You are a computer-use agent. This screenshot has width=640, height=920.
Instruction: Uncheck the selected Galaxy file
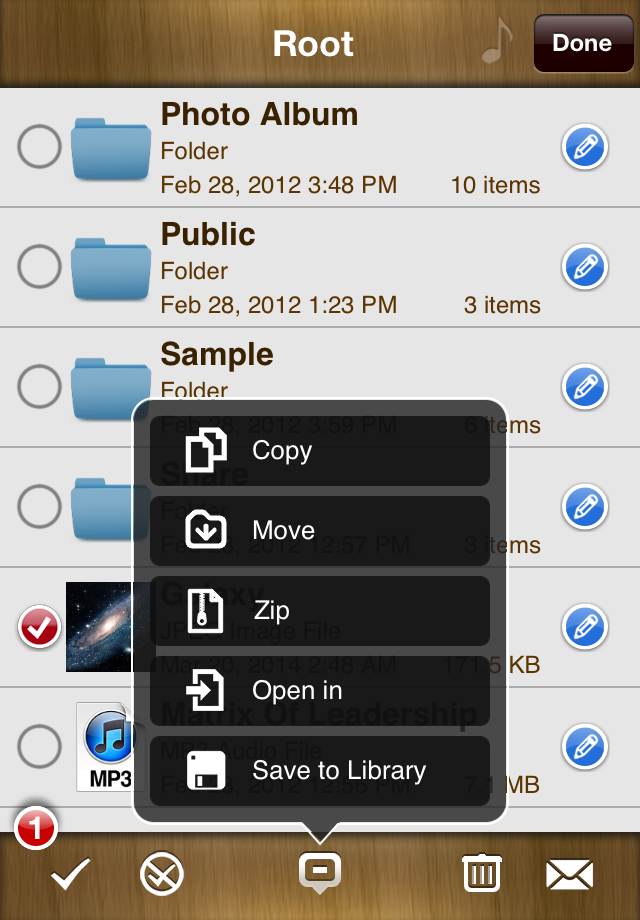pyautogui.click(x=39, y=627)
